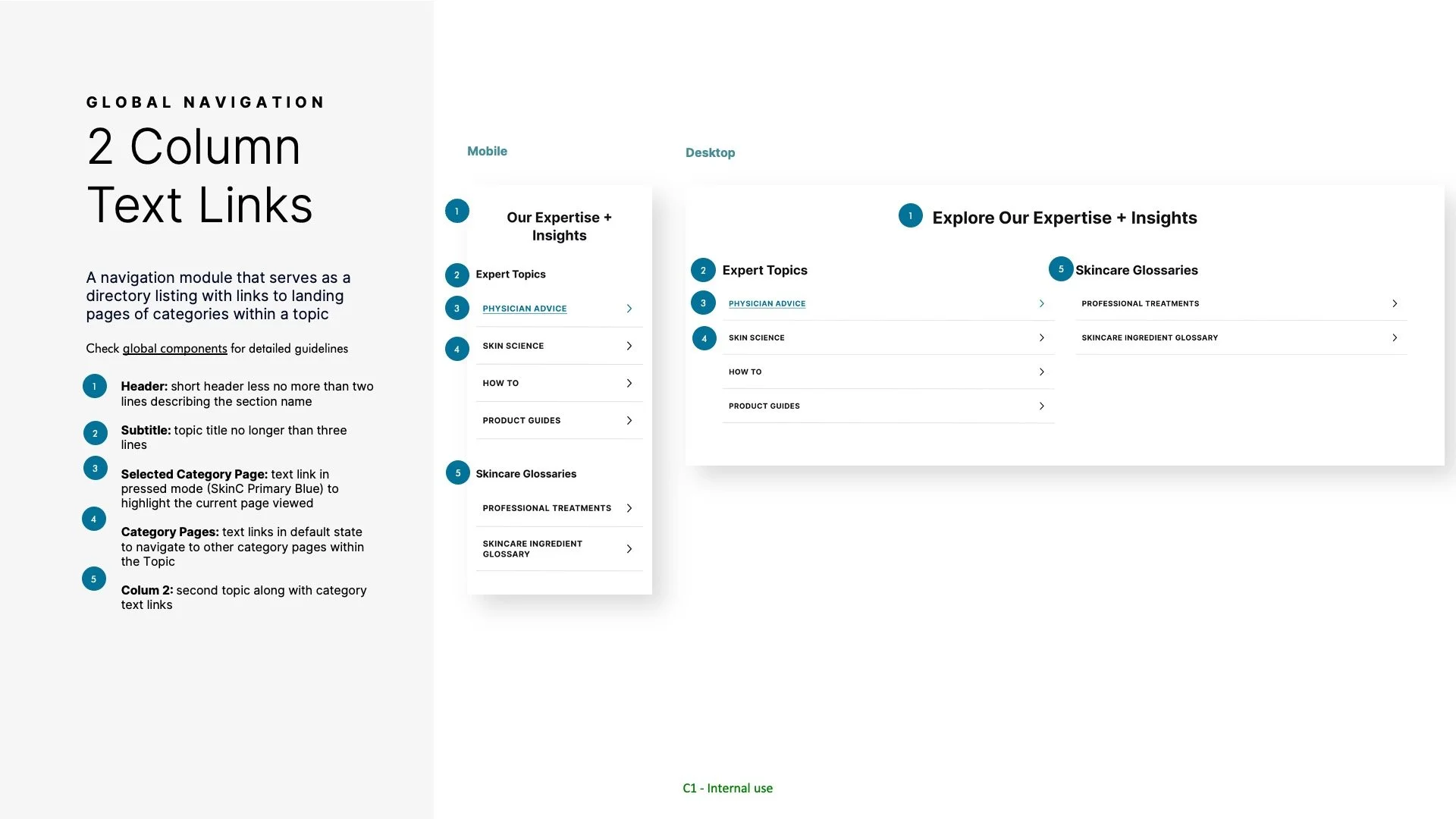Viewport: 1456px width, 819px height.
Task: Click desktop Skin Science chevron arrow
Action: tap(1042, 337)
